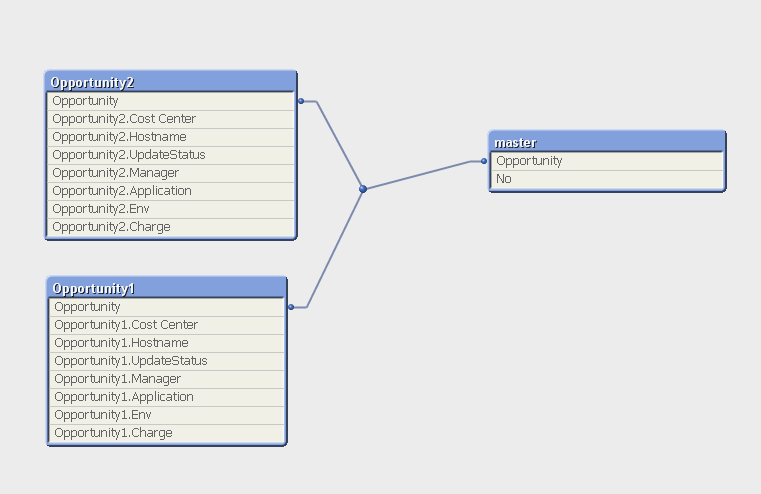Screen dimensions: 761x494
Task: Click Opportunity field in master table
Action: [x=607, y=161]
